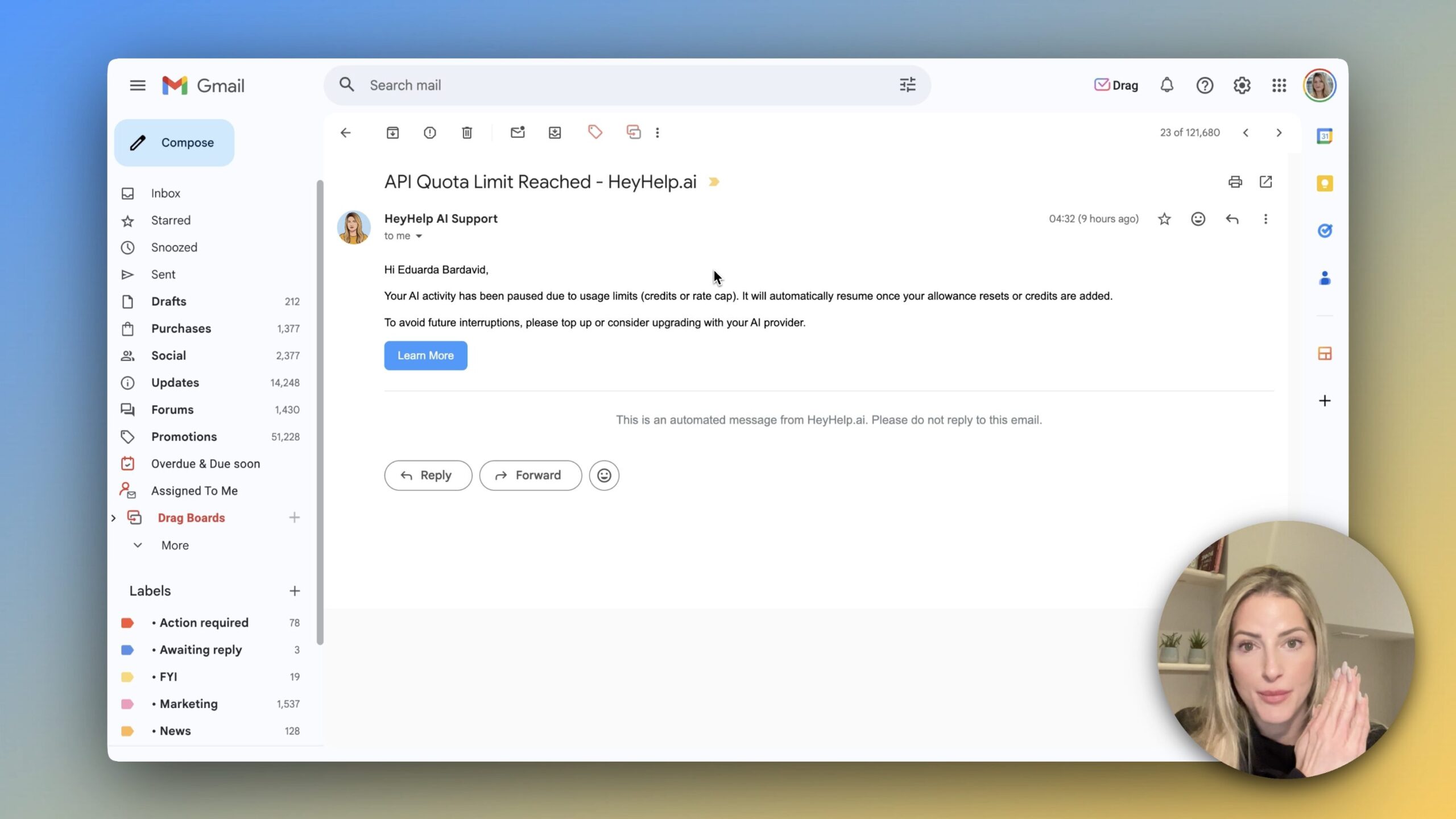
Task: Reply to the email
Action: pos(428,475)
